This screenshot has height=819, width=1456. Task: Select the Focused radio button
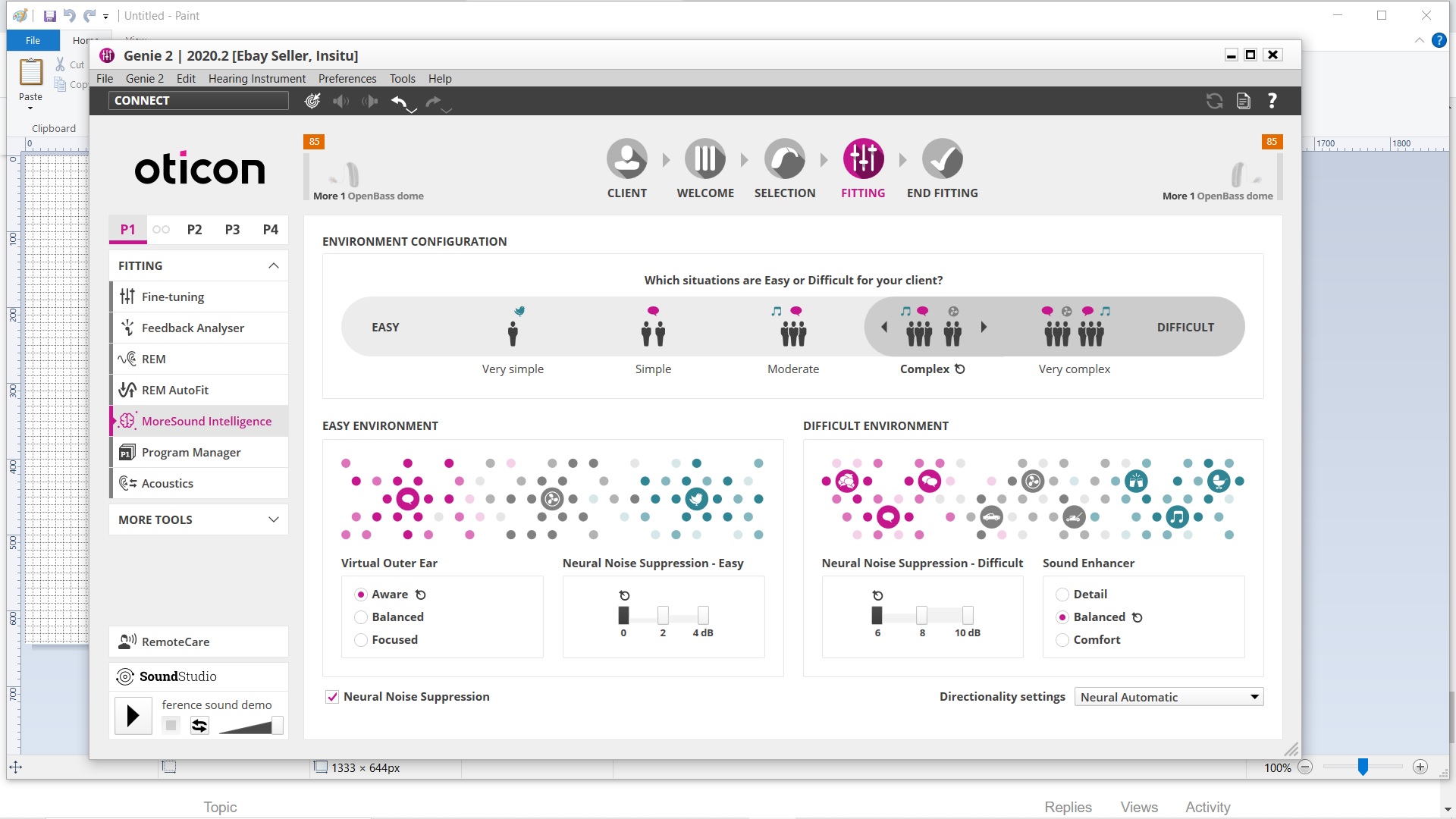coord(361,640)
